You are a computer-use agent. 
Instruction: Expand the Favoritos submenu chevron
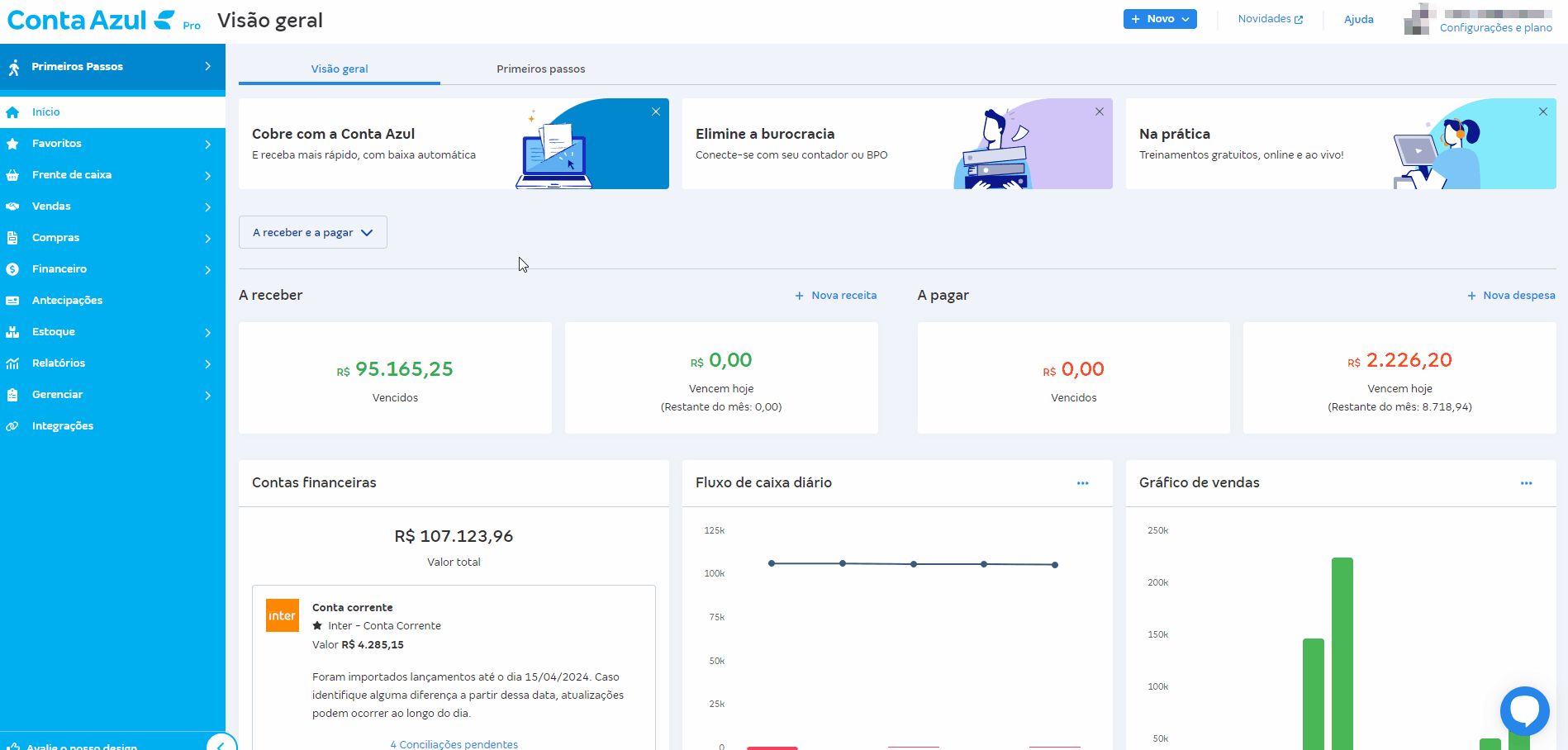pos(207,145)
